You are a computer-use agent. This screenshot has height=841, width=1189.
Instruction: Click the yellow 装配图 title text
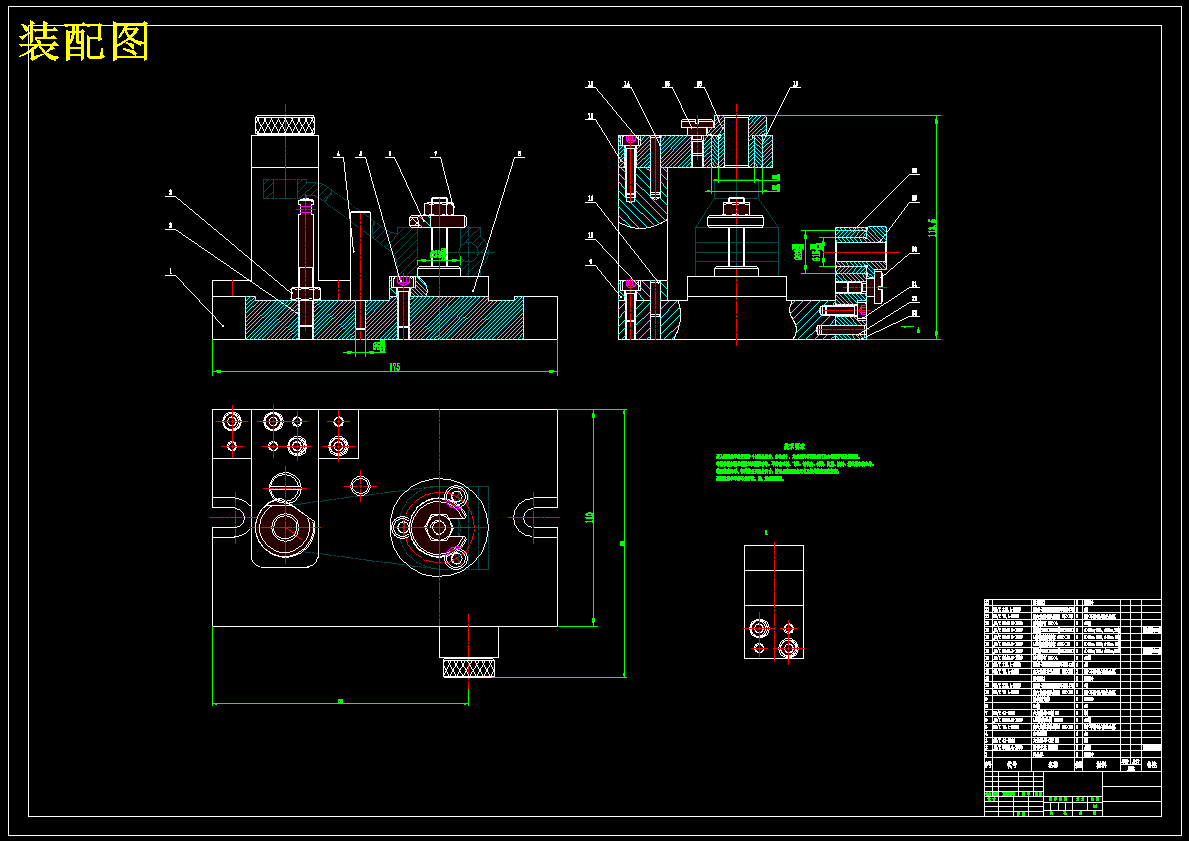coord(84,42)
